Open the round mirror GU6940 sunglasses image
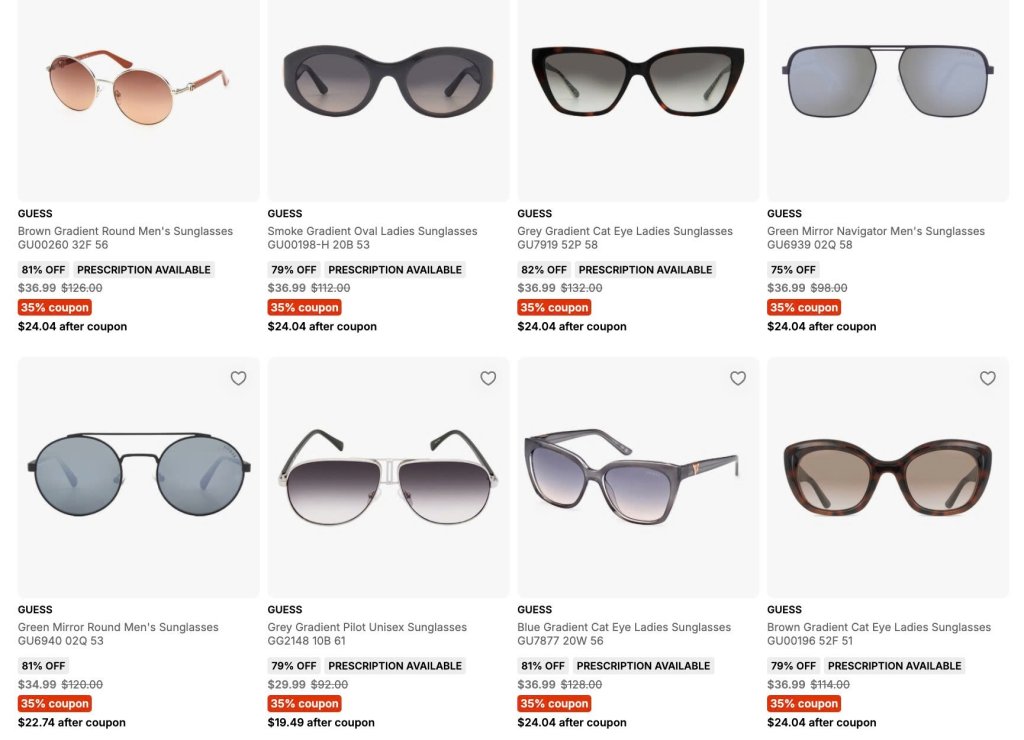The image size is (1024, 740). click(x=138, y=477)
